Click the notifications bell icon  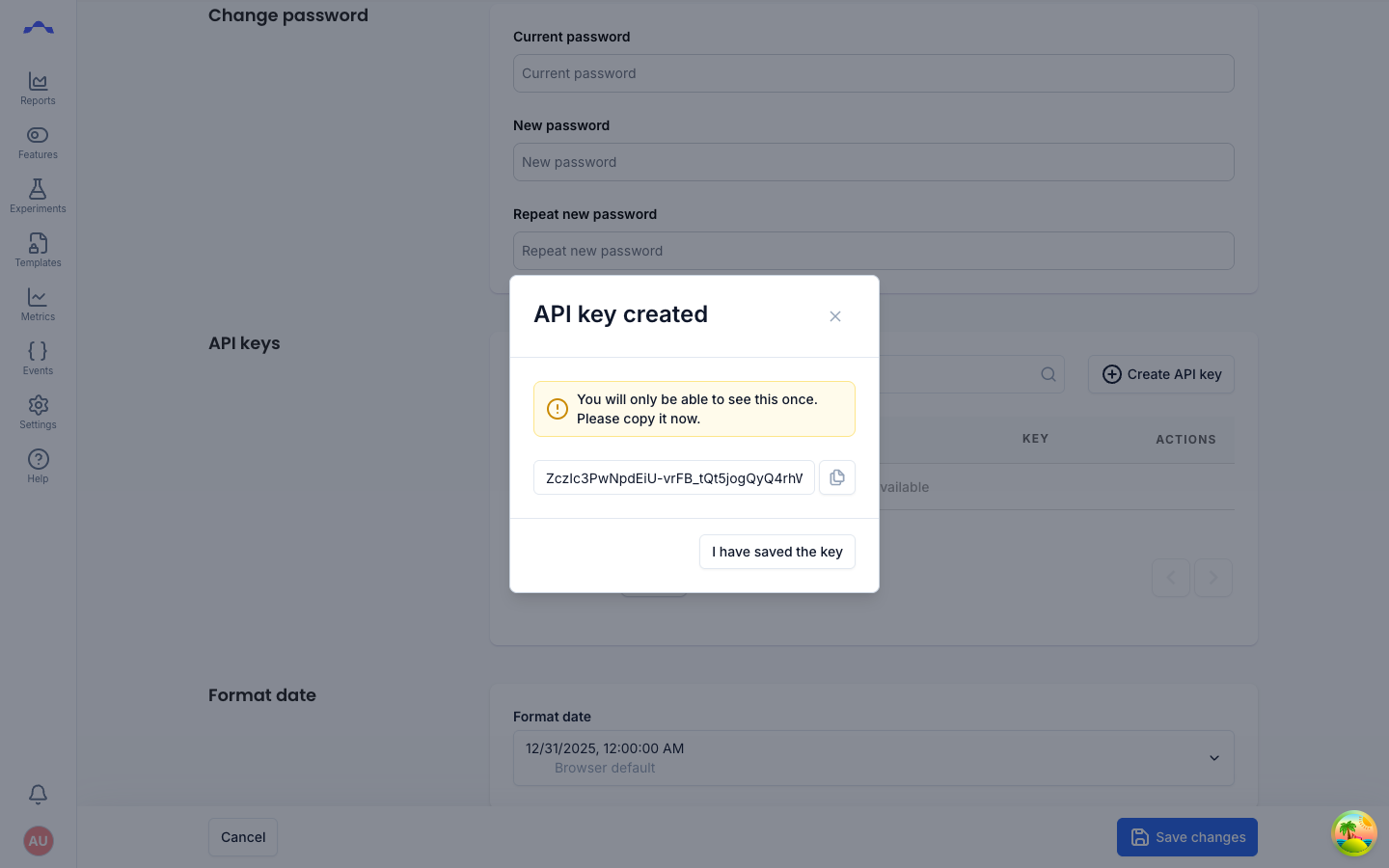coord(38,794)
